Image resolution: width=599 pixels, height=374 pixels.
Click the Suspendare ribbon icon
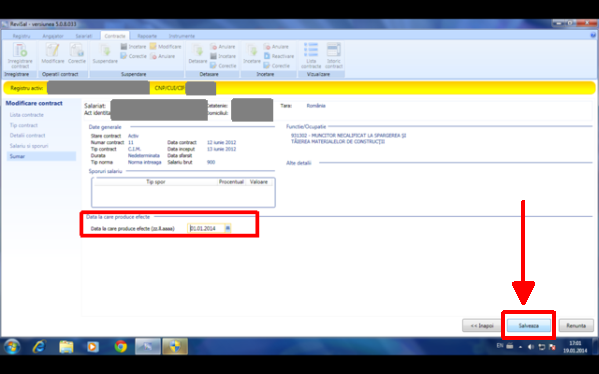pos(105,53)
